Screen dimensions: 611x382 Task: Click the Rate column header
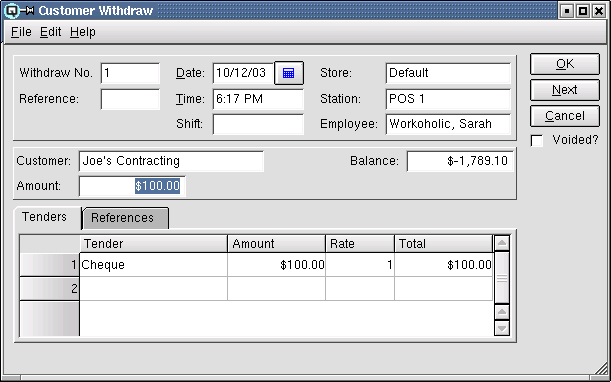pyautogui.click(x=360, y=244)
